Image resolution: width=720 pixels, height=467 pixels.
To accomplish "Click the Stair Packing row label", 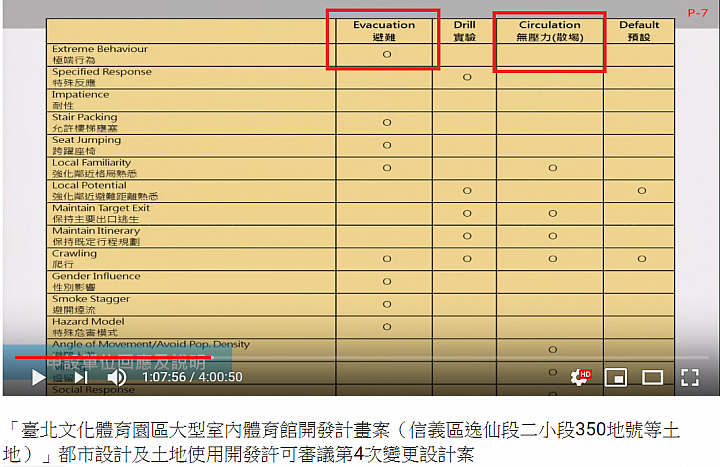I will pos(84,123).
